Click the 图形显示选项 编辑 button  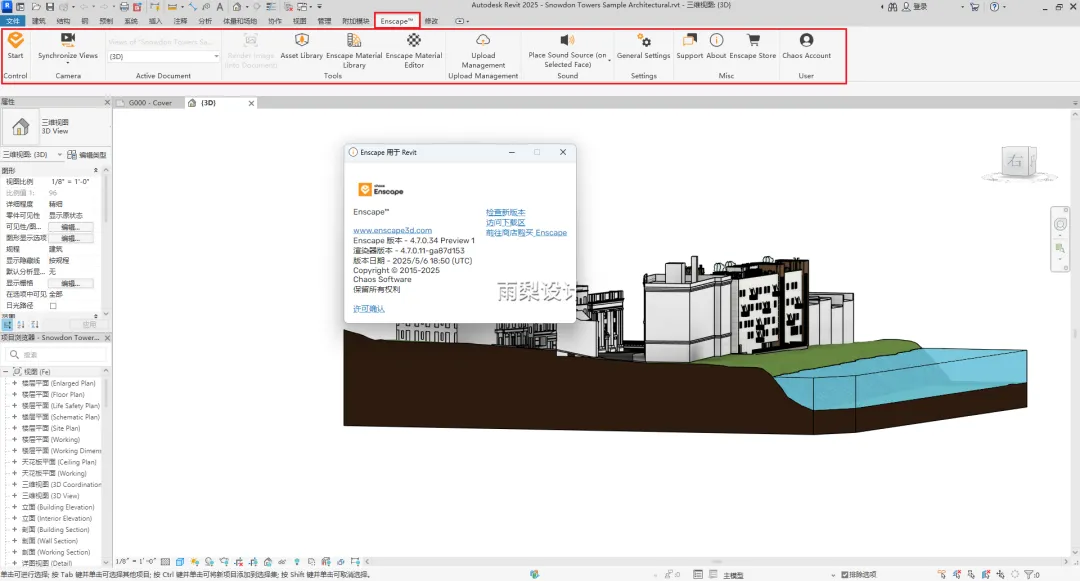pos(70,238)
